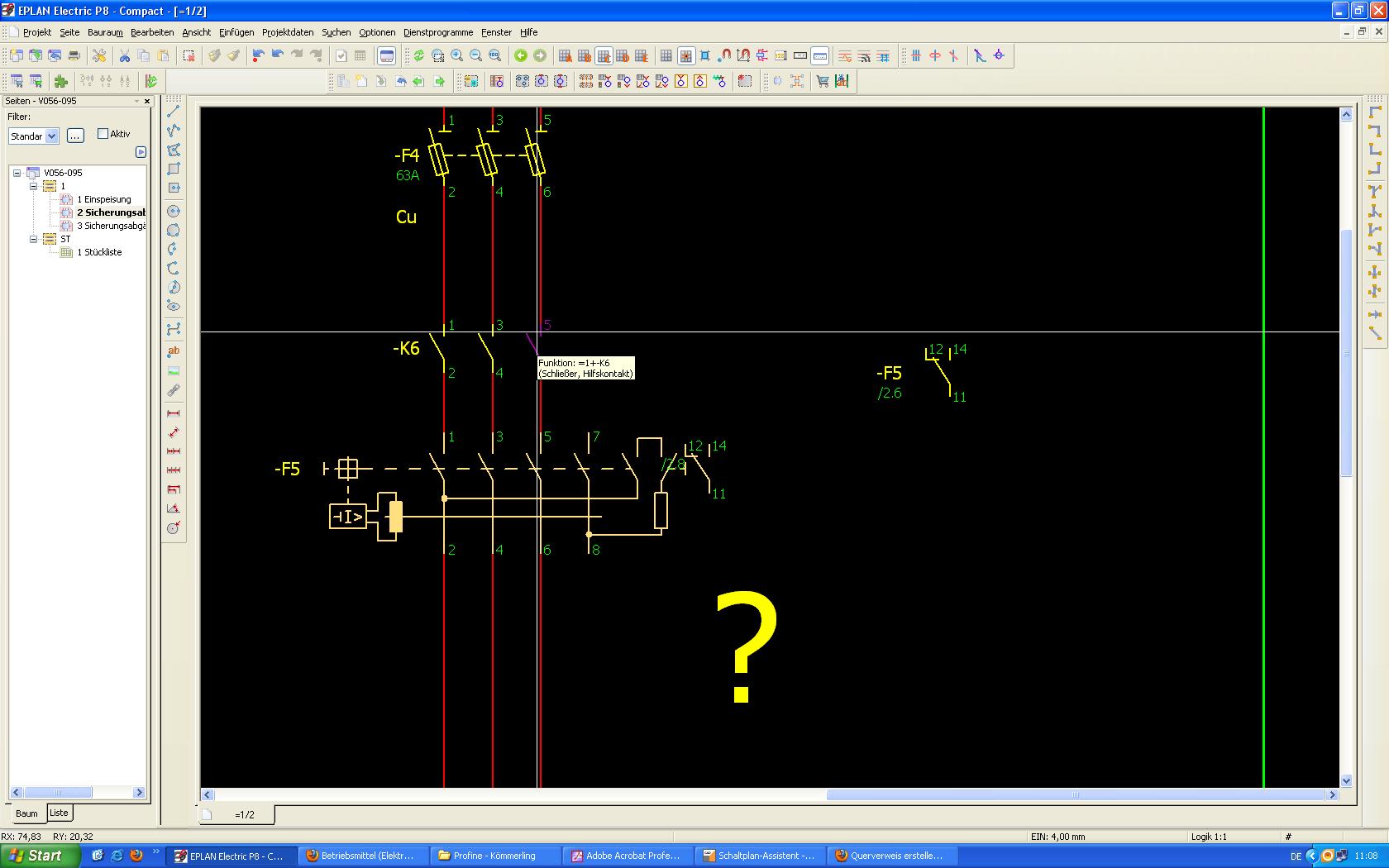1389x868 pixels.
Task: Select the Ellipse drawing tool
Action: (174, 307)
